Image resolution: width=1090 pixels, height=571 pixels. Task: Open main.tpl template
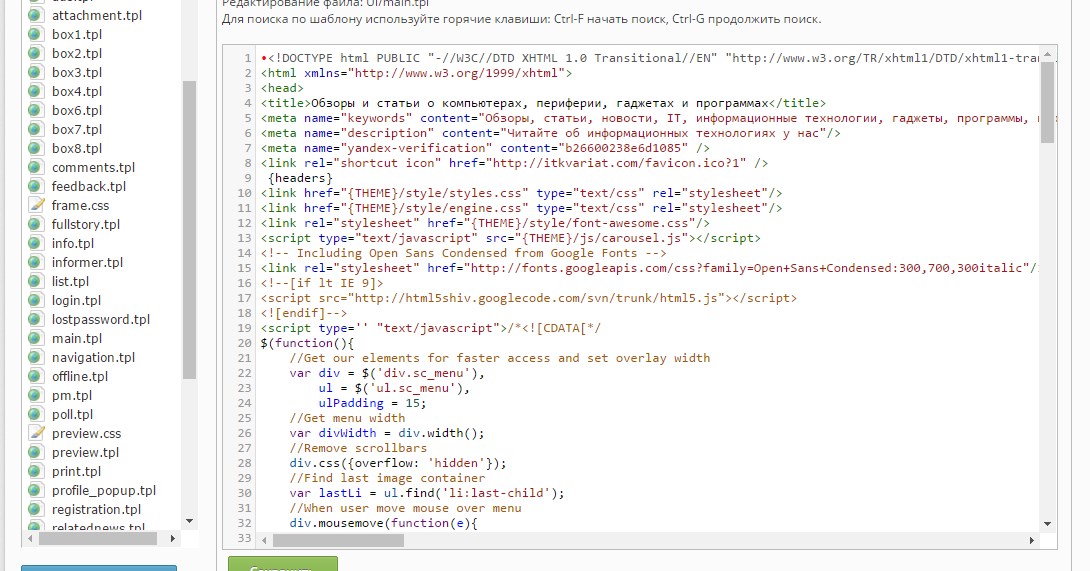(76, 338)
